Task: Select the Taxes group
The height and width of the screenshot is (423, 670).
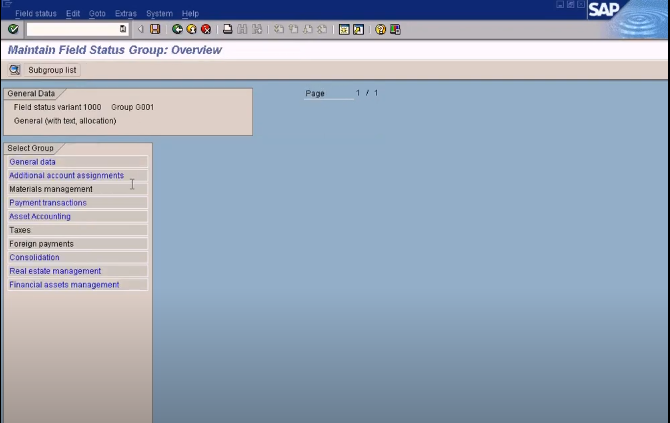Action: pyautogui.click(x=77, y=230)
